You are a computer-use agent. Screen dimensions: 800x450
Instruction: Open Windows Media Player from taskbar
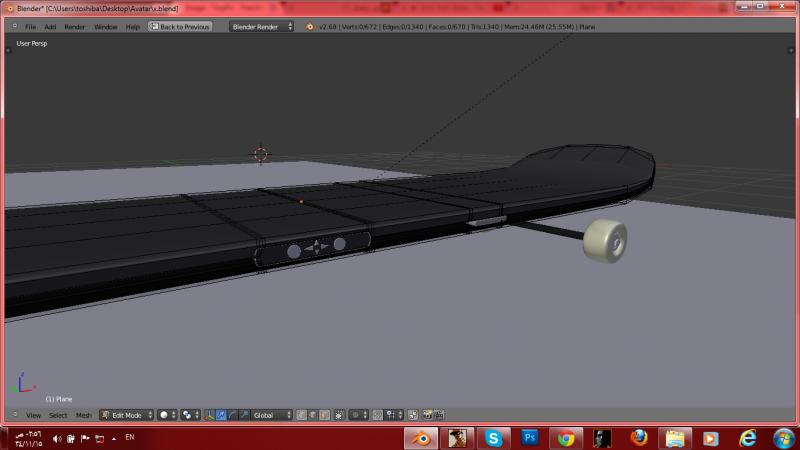tap(711, 438)
